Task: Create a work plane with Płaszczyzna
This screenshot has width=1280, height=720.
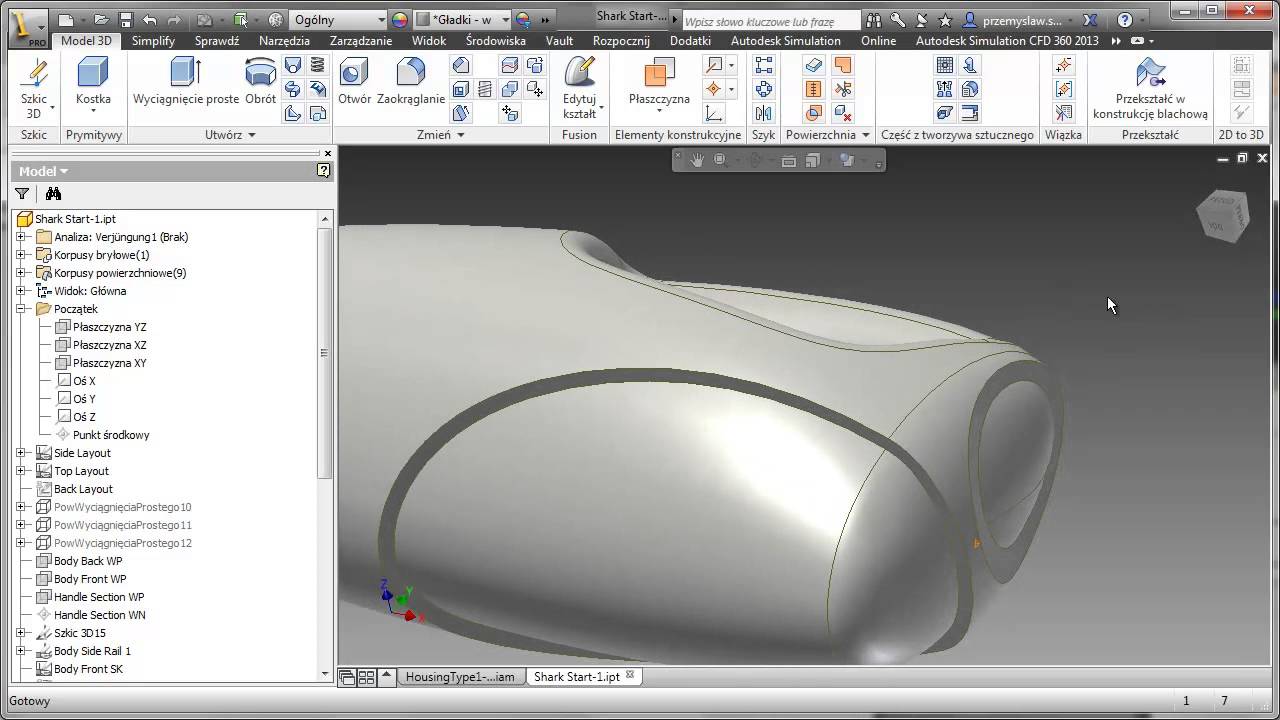Action: tap(659, 84)
